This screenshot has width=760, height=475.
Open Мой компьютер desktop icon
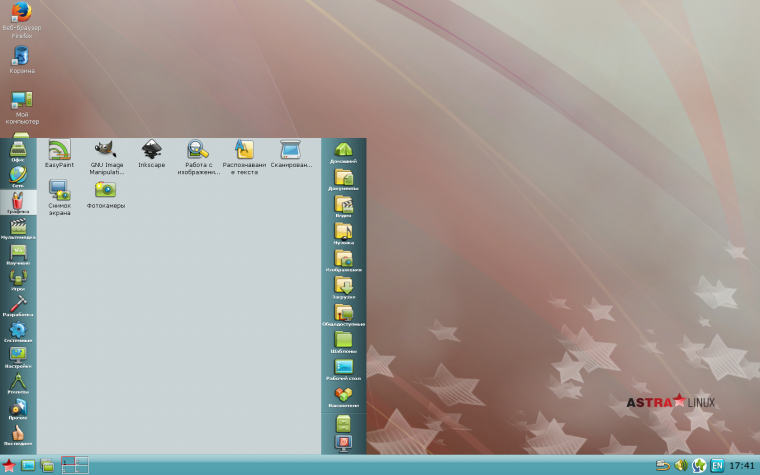[22, 107]
